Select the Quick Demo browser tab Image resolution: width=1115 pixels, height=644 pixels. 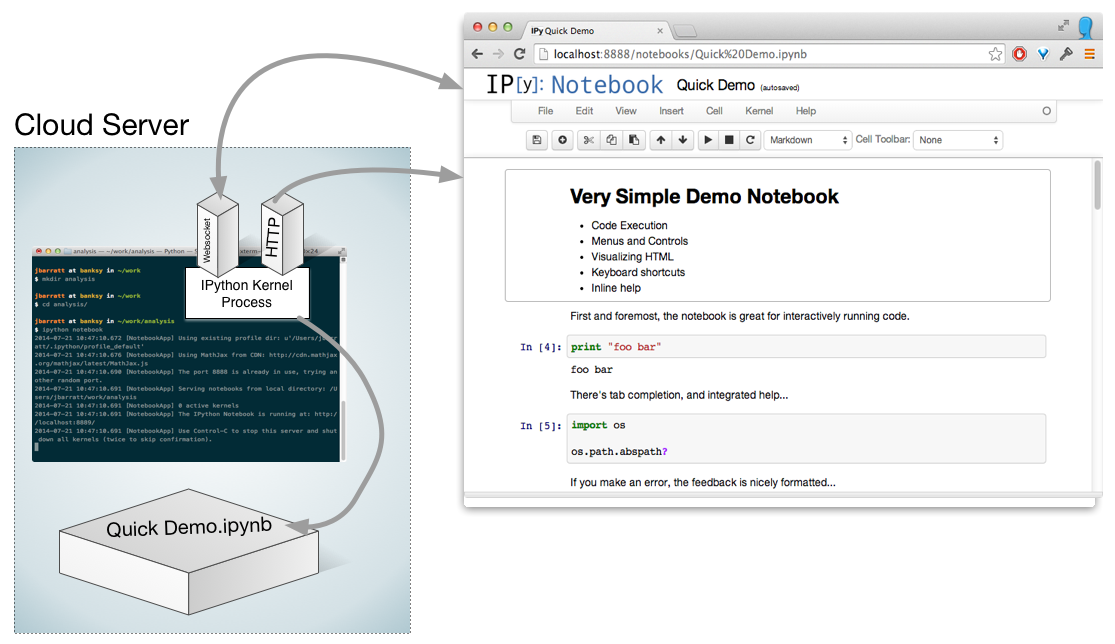coord(596,31)
